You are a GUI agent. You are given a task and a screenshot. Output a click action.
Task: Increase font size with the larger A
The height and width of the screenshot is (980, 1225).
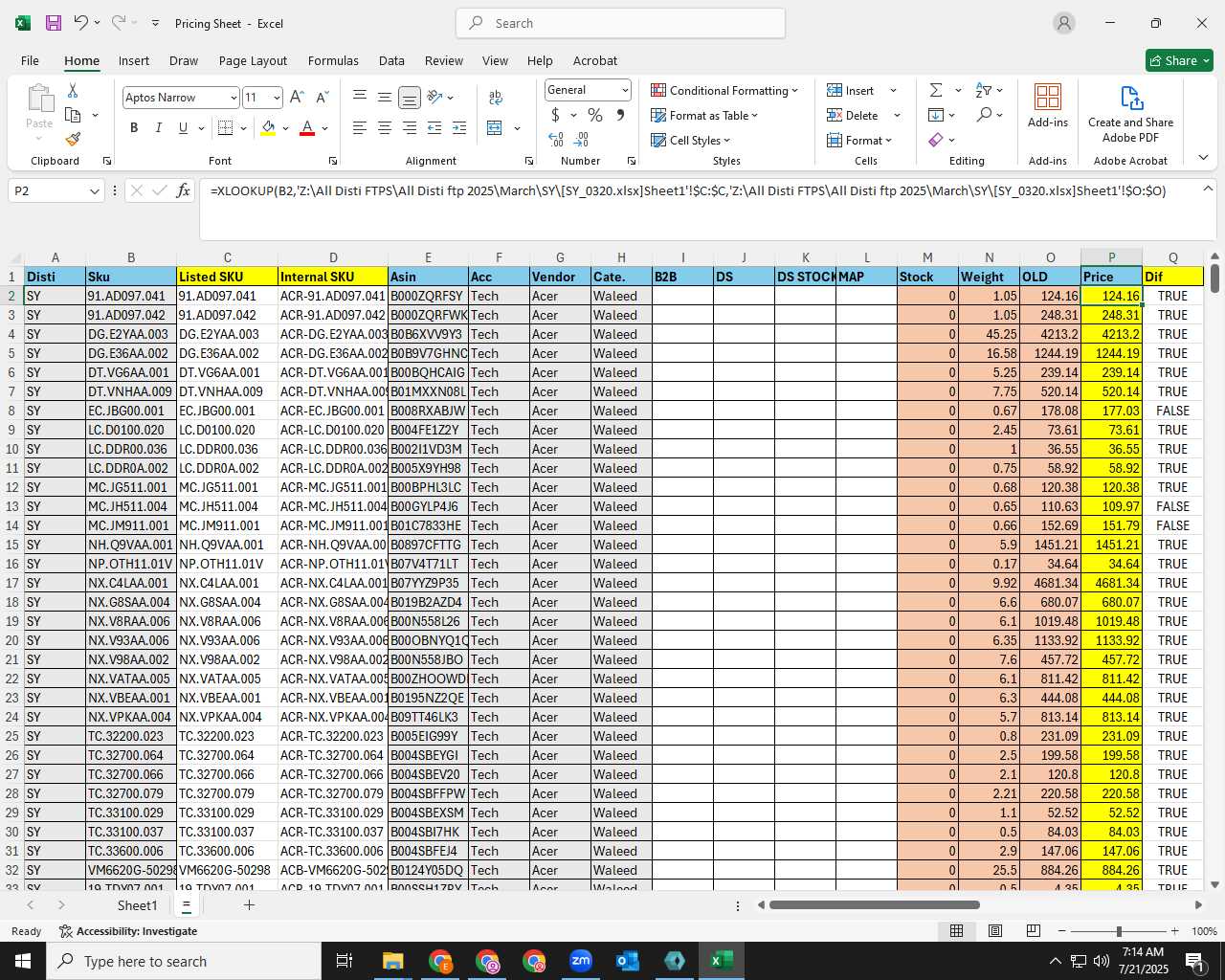tap(297, 98)
